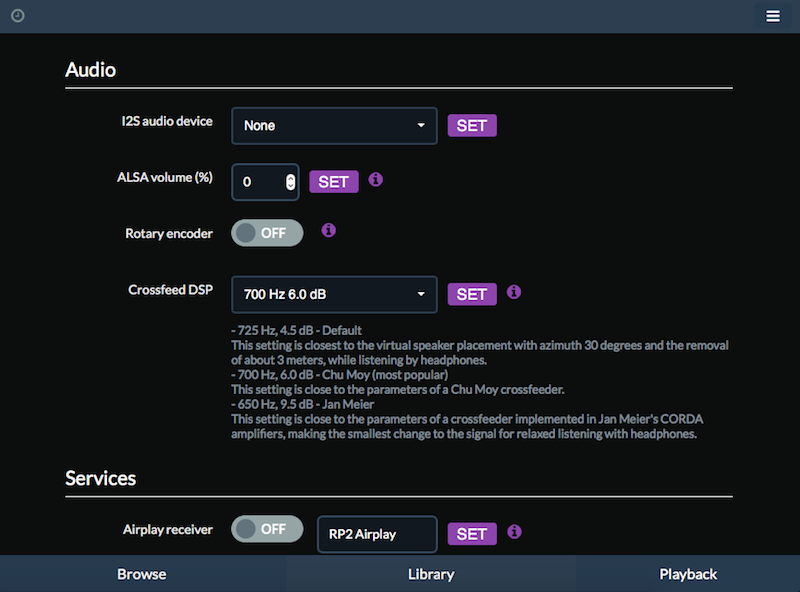Click the 'Rotary encoder' label
The image size is (800, 592).
point(169,234)
